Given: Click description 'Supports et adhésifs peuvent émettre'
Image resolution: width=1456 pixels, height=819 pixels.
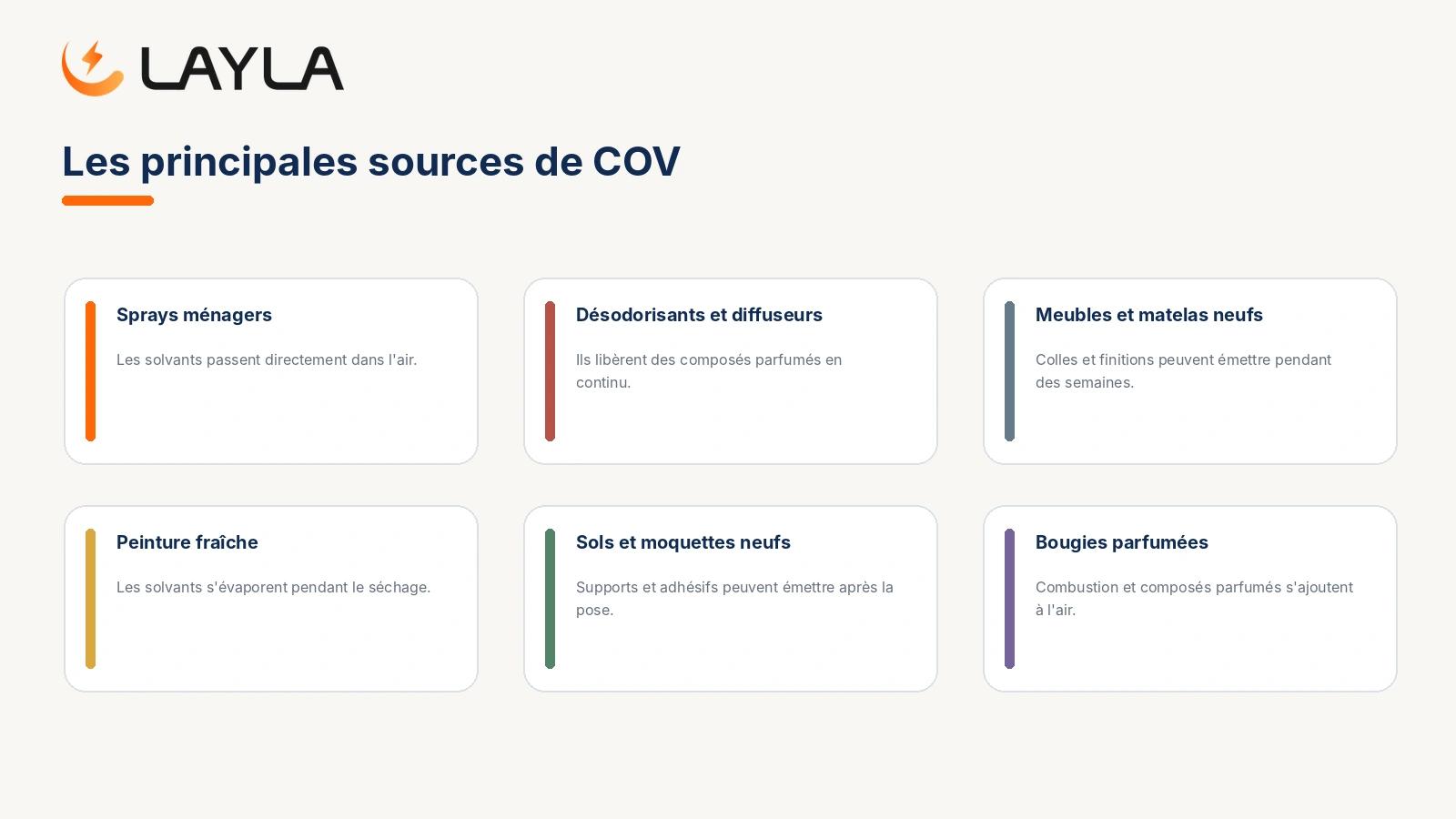Looking at the screenshot, I should point(734,599).
